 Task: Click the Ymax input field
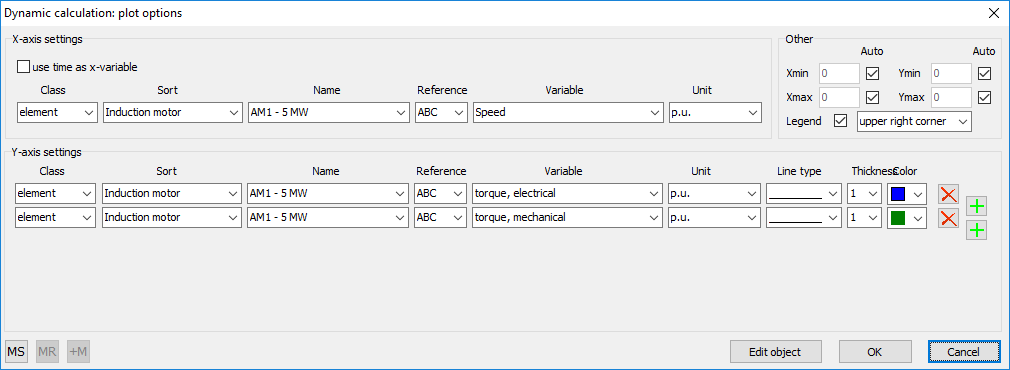[951, 97]
